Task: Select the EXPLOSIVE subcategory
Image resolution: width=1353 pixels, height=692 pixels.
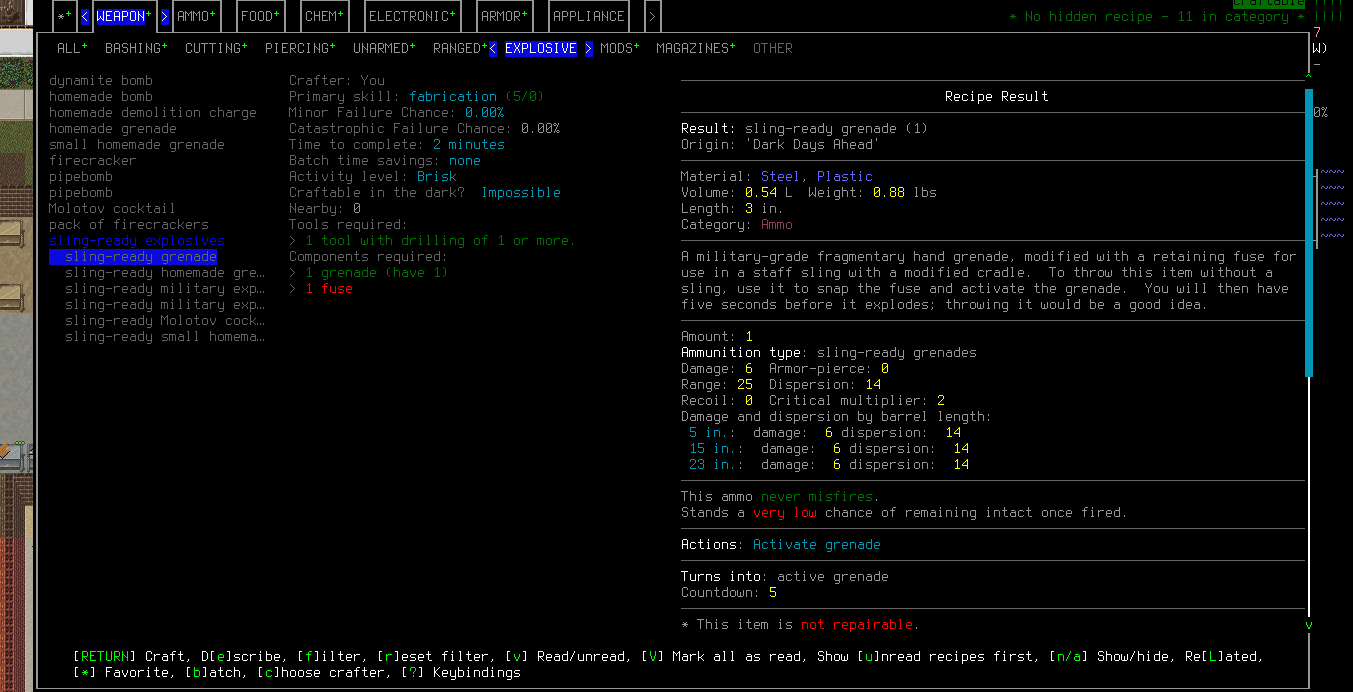Action: pos(541,48)
